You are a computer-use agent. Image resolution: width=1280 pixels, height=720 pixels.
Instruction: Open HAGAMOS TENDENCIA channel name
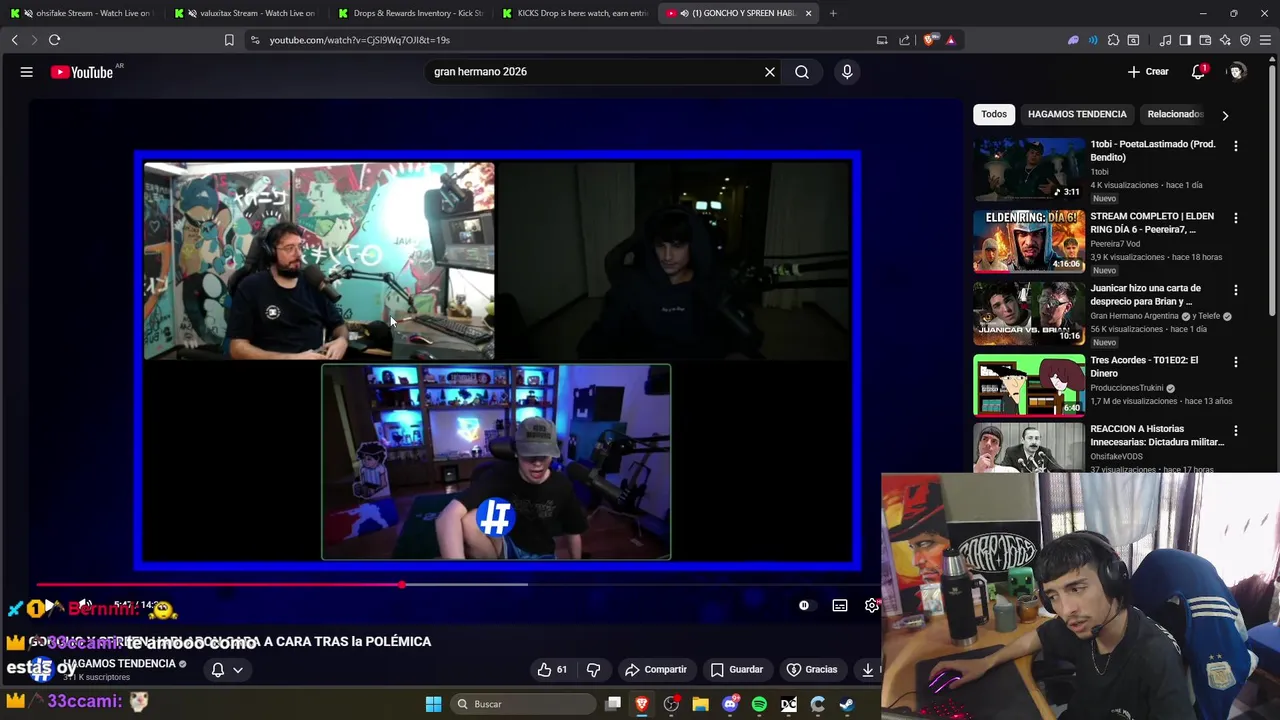120,663
